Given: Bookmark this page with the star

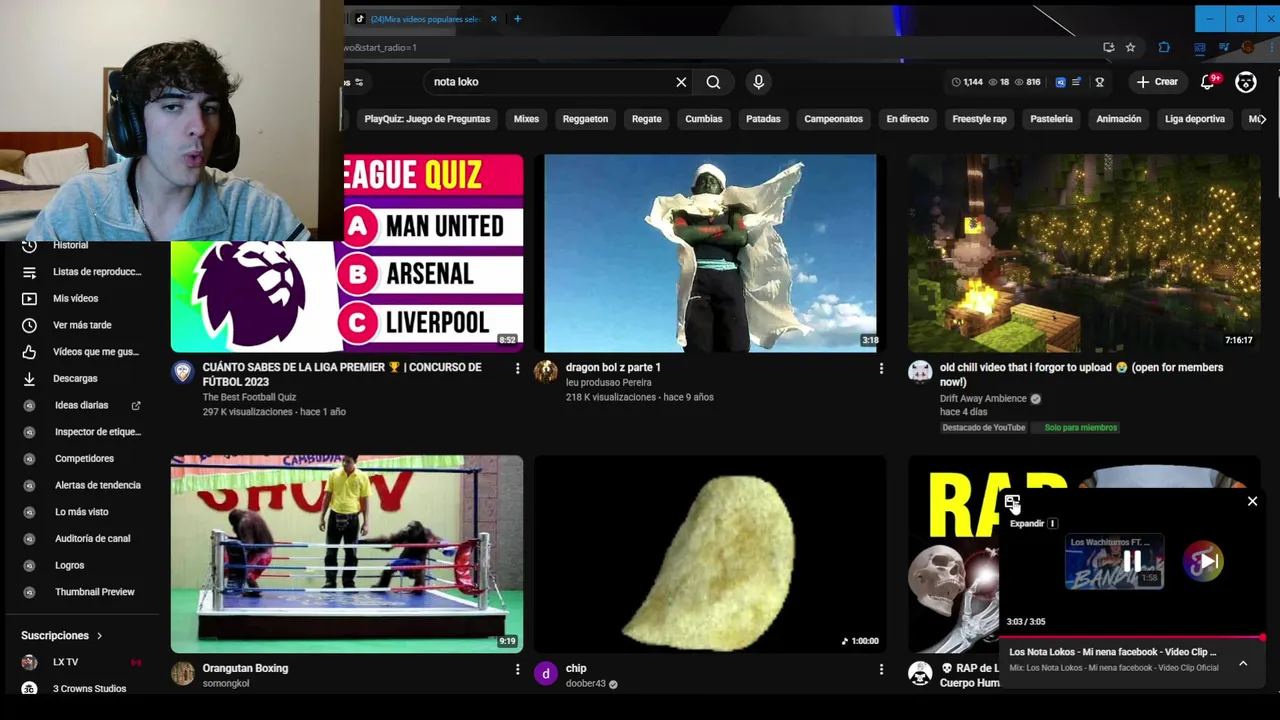Looking at the screenshot, I should click(1130, 47).
